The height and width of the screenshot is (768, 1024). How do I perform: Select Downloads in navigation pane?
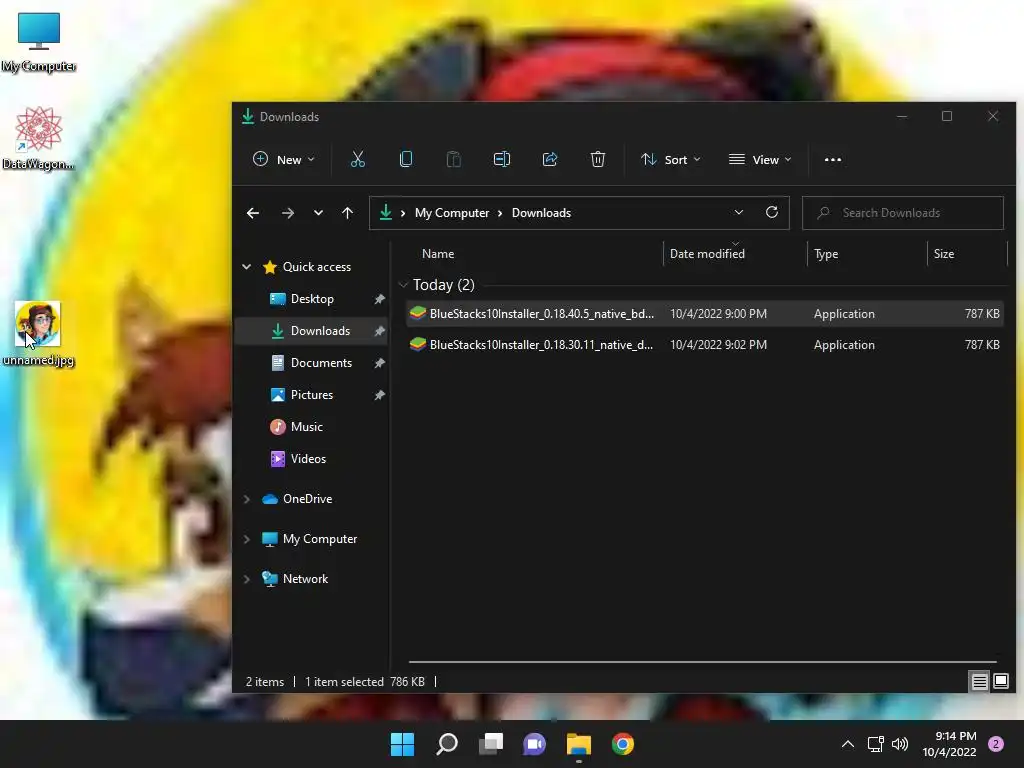(x=312, y=330)
